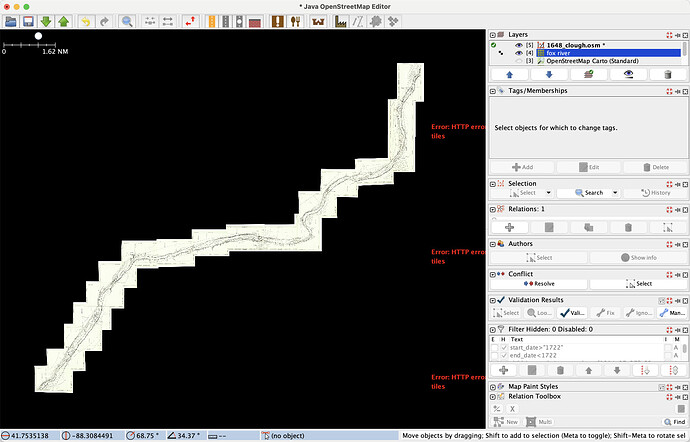Click the magnifier Search icon in toolbar
690x442 pixels.
(128, 21)
